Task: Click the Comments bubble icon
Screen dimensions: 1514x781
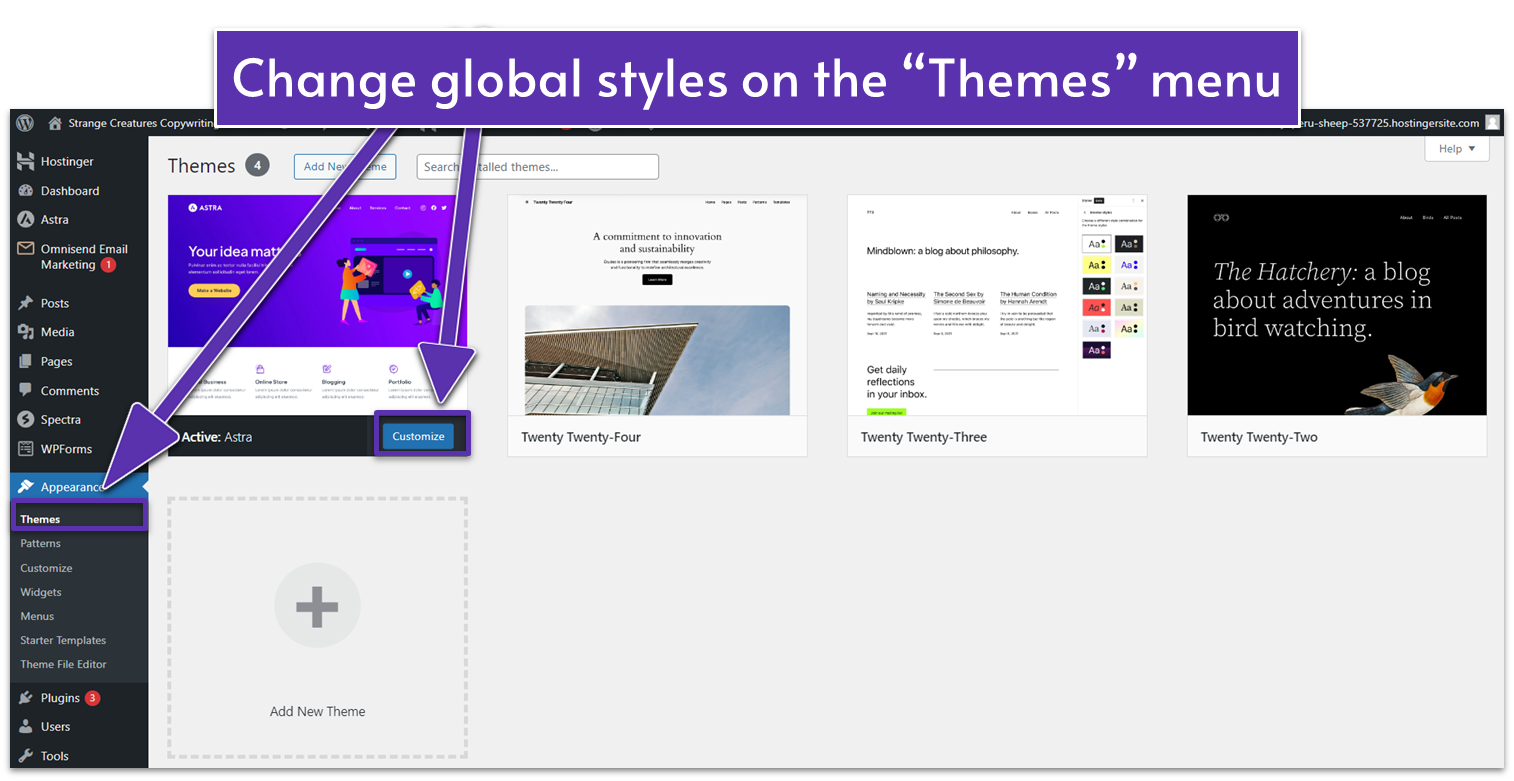Action: (x=26, y=390)
